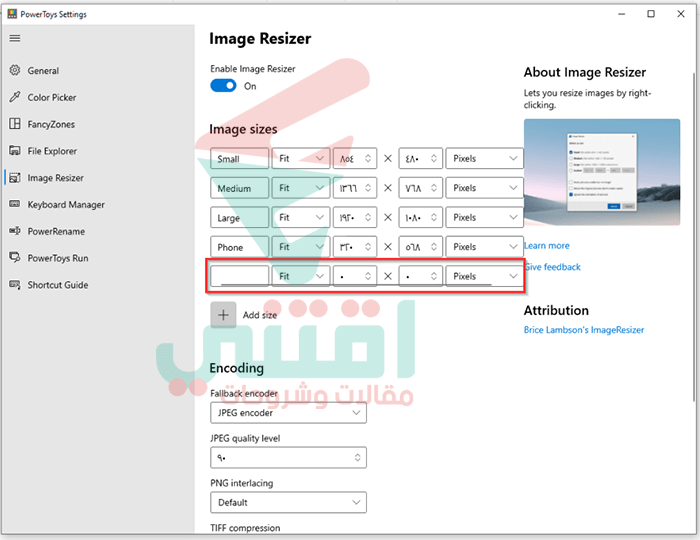Click the plus Add size button
700x540 pixels.
tap(223, 315)
